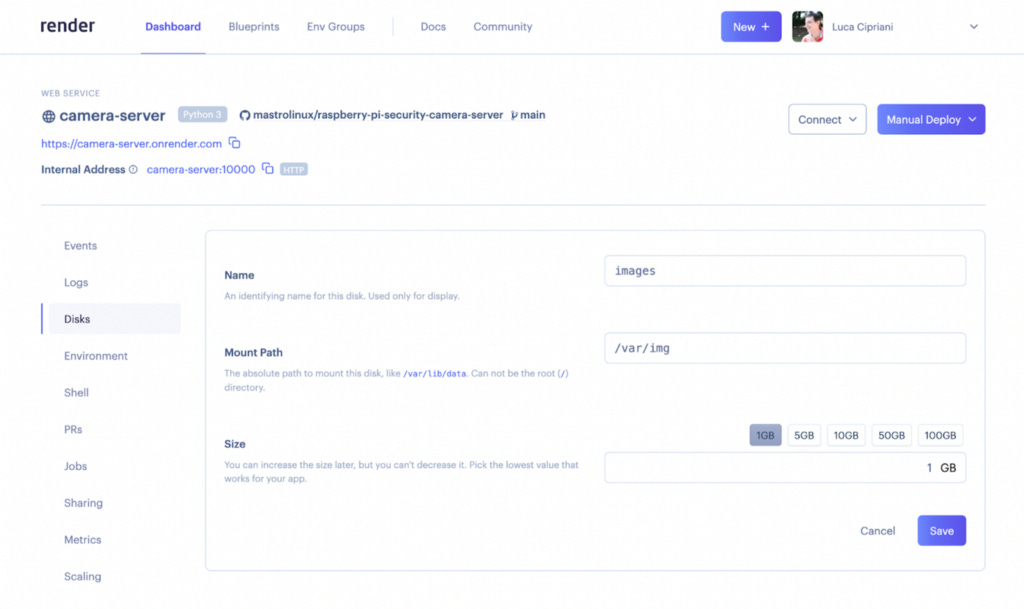Open PRs in the sidebar
The height and width of the screenshot is (609, 1024).
[73, 429]
